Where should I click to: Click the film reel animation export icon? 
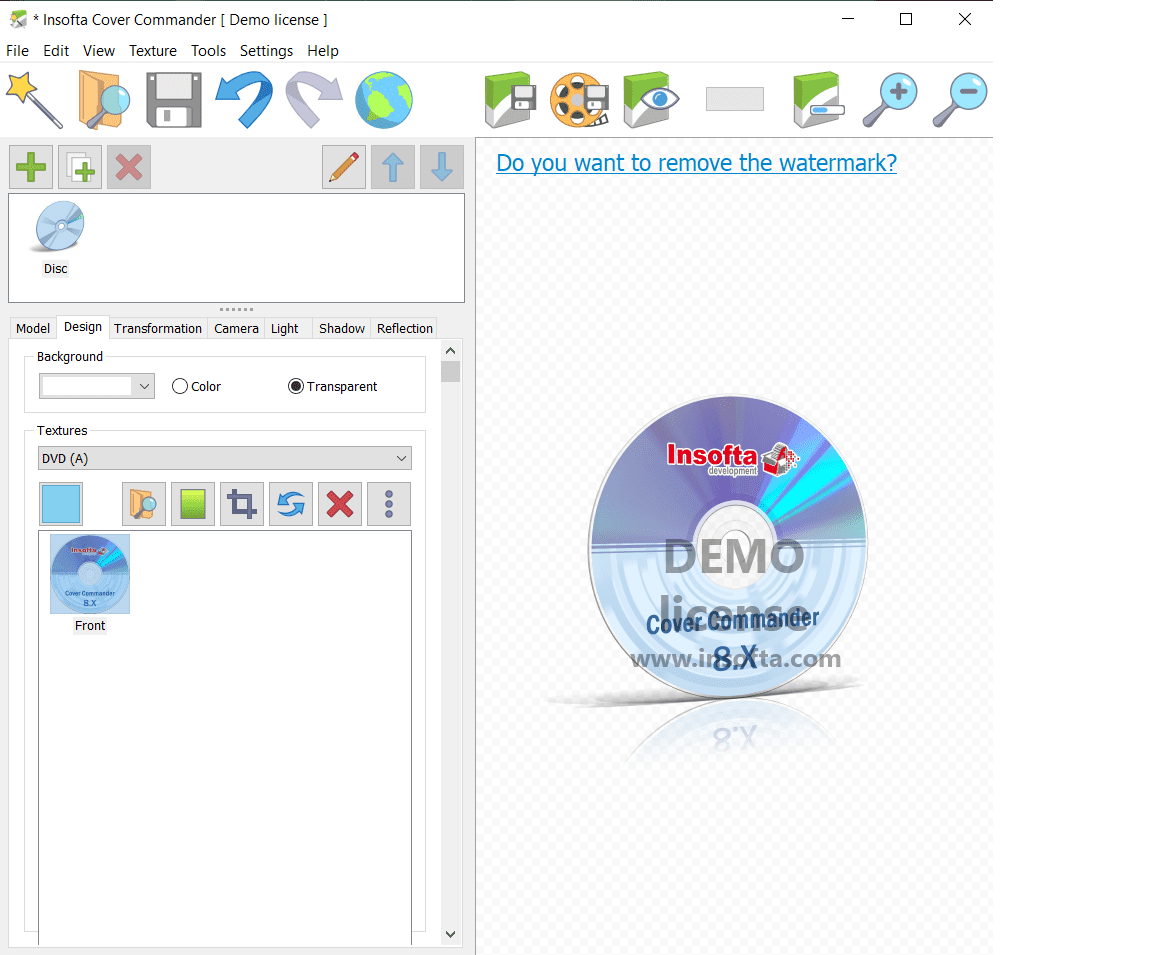click(x=580, y=100)
